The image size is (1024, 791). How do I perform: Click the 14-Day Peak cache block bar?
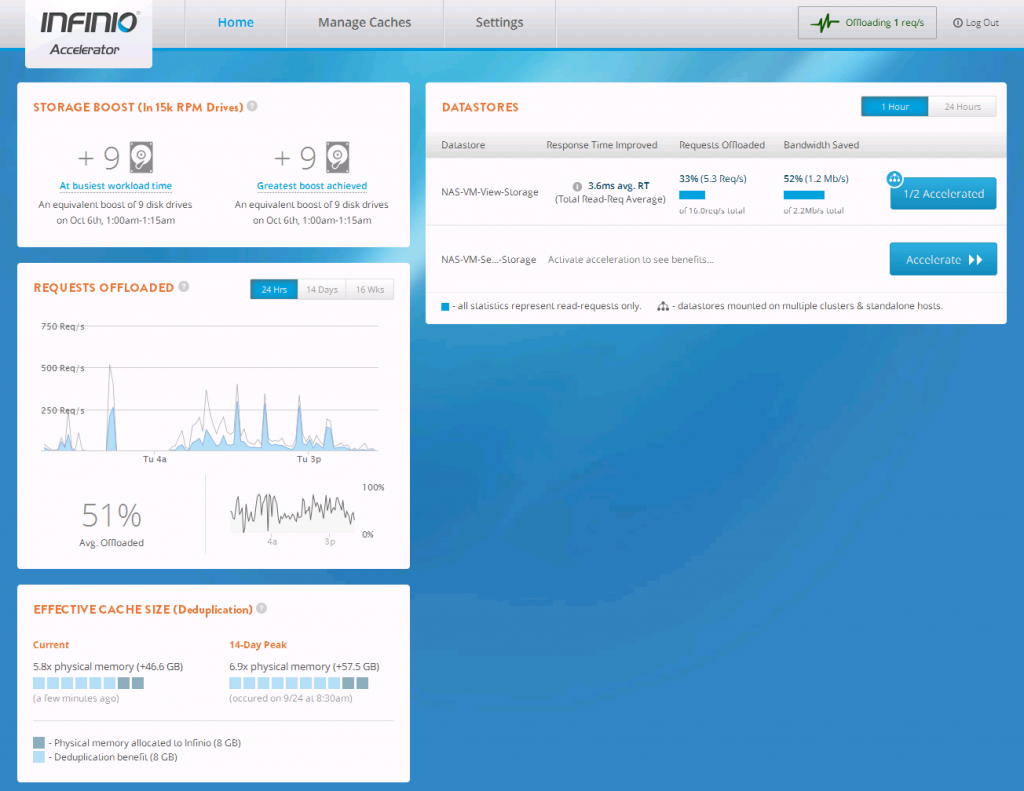click(298, 683)
